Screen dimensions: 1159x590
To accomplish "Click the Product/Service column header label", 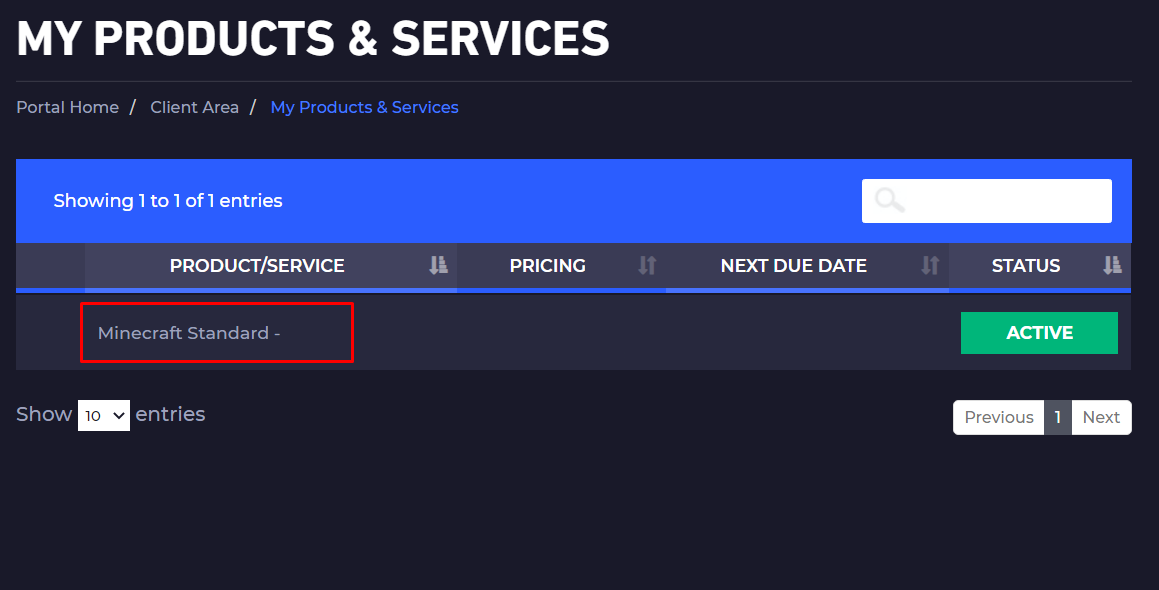I will coord(257,266).
